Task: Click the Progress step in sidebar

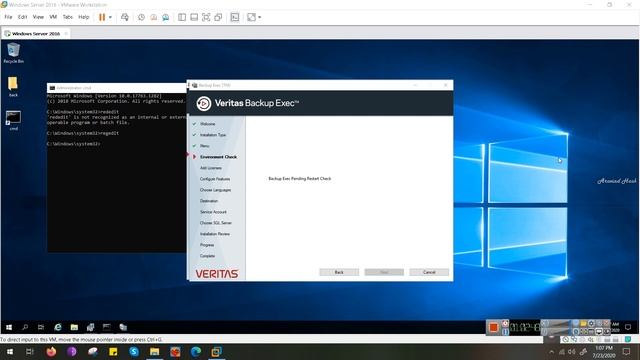Action: click(x=207, y=245)
